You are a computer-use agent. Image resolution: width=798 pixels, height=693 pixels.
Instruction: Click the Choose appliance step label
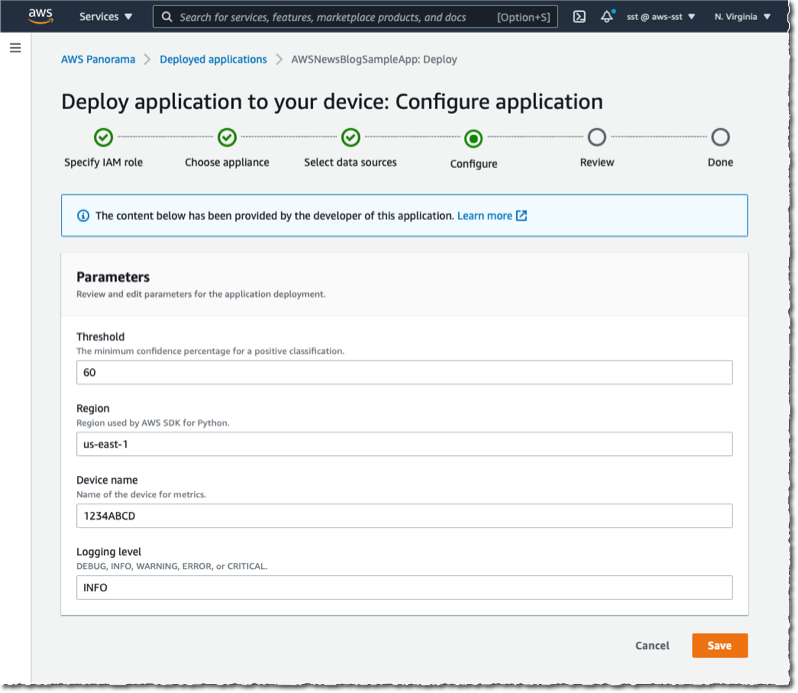click(x=227, y=162)
